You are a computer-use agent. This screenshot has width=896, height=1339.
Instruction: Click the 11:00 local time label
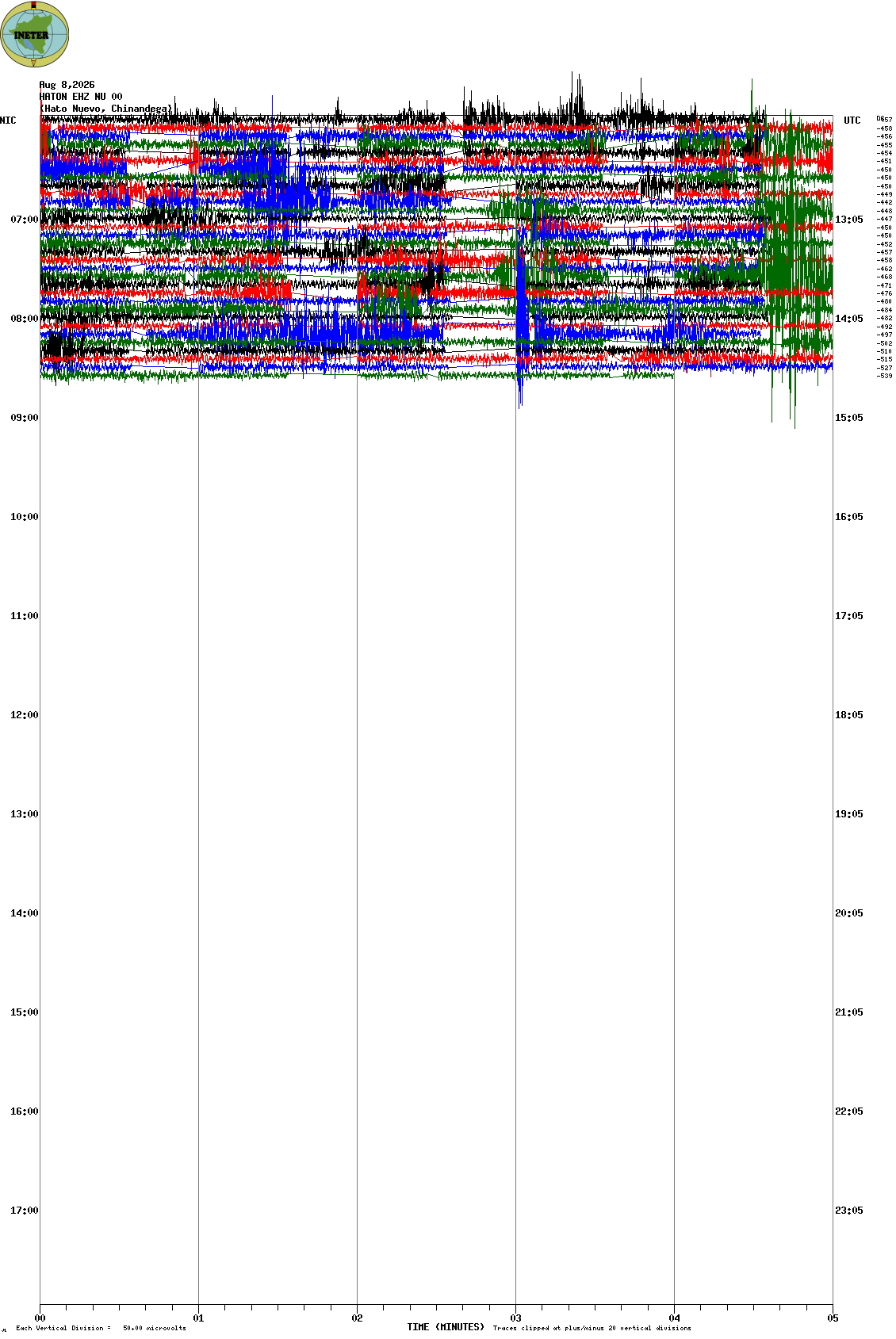point(24,616)
